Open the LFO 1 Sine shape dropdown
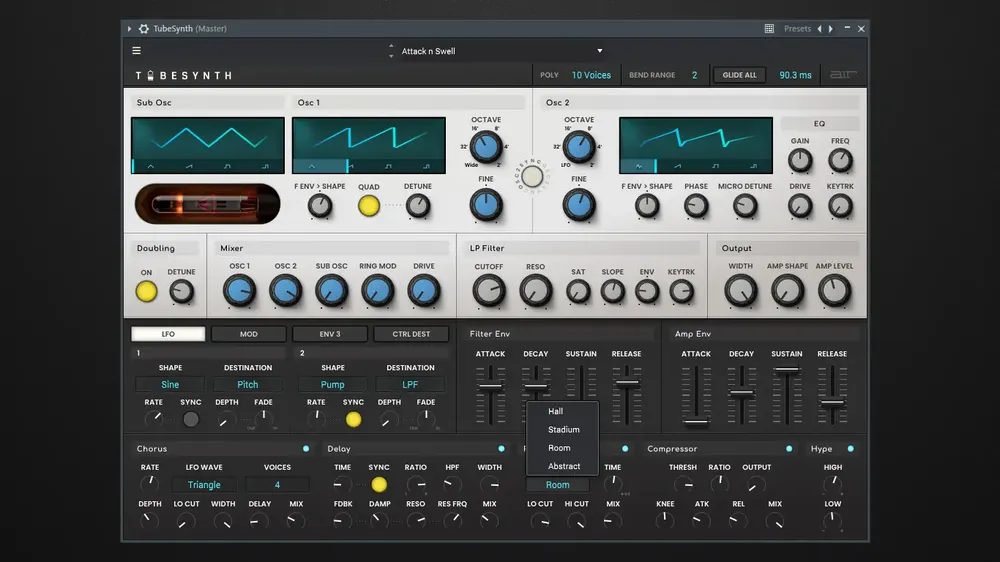Viewport: 1000px width, 562px height. [x=170, y=385]
